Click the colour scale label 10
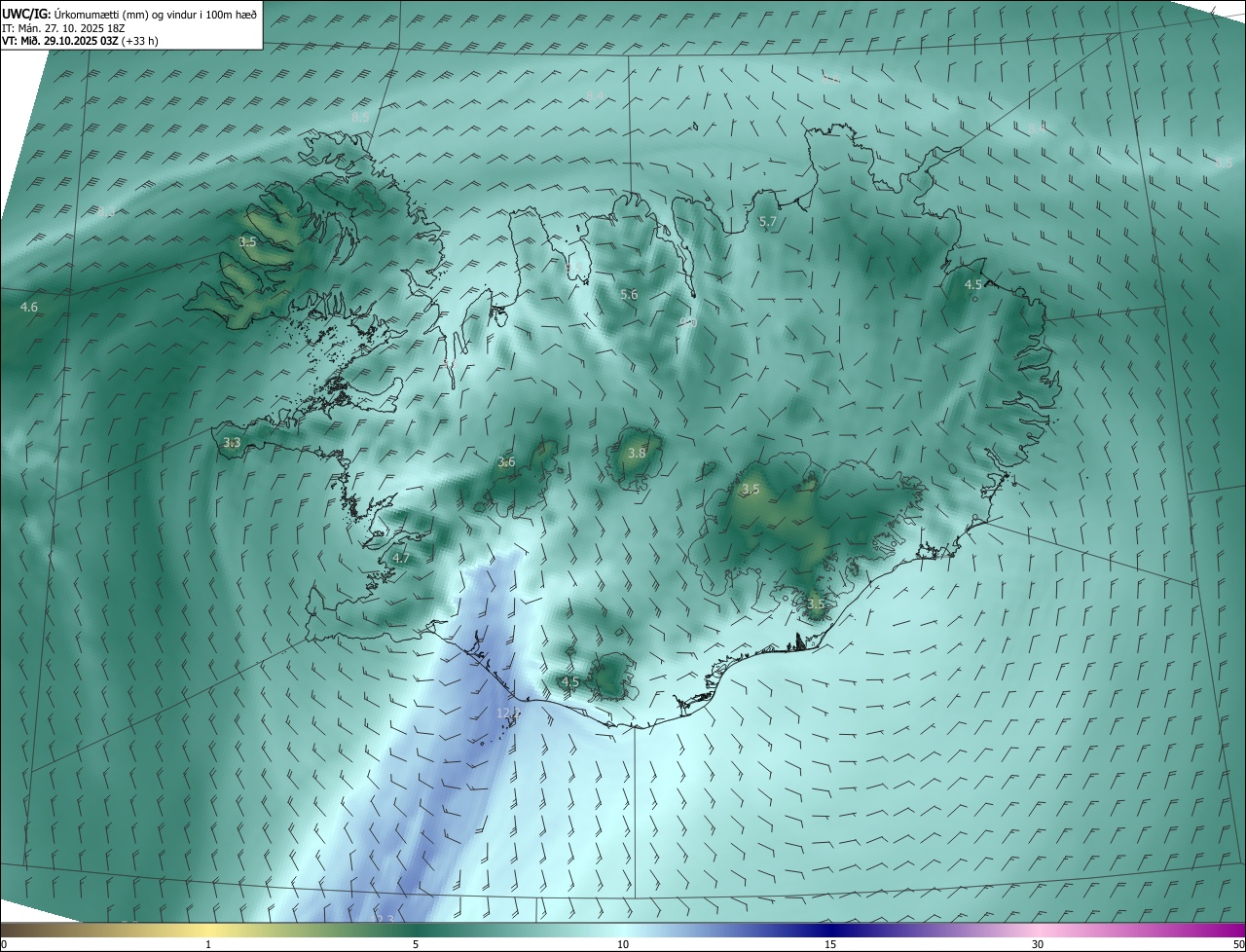 point(622,944)
